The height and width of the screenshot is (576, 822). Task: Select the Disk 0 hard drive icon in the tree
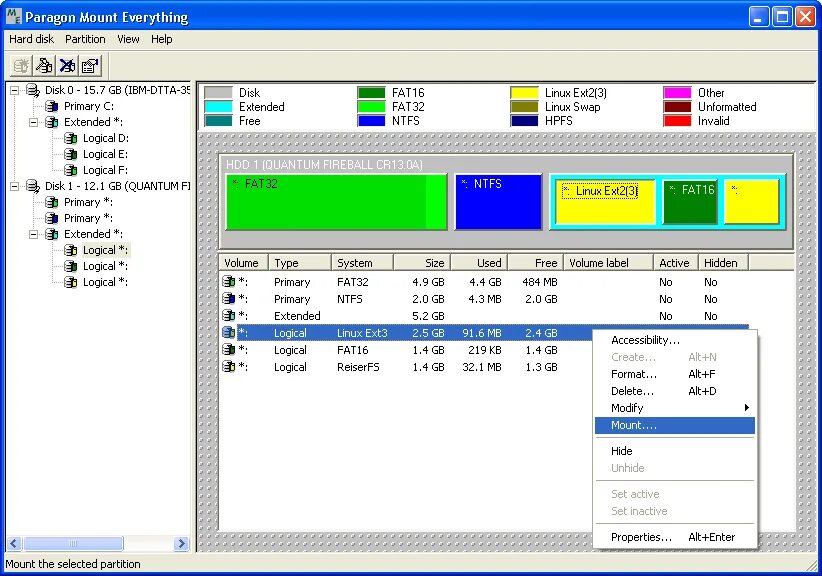tap(33, 90)
